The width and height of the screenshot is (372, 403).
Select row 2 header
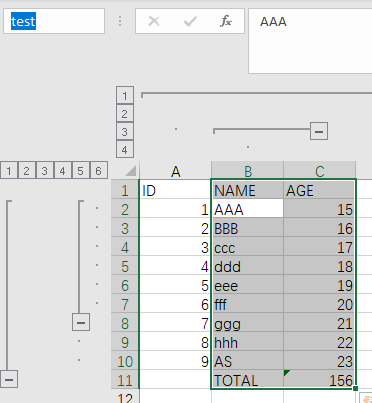tap(125, 209)
